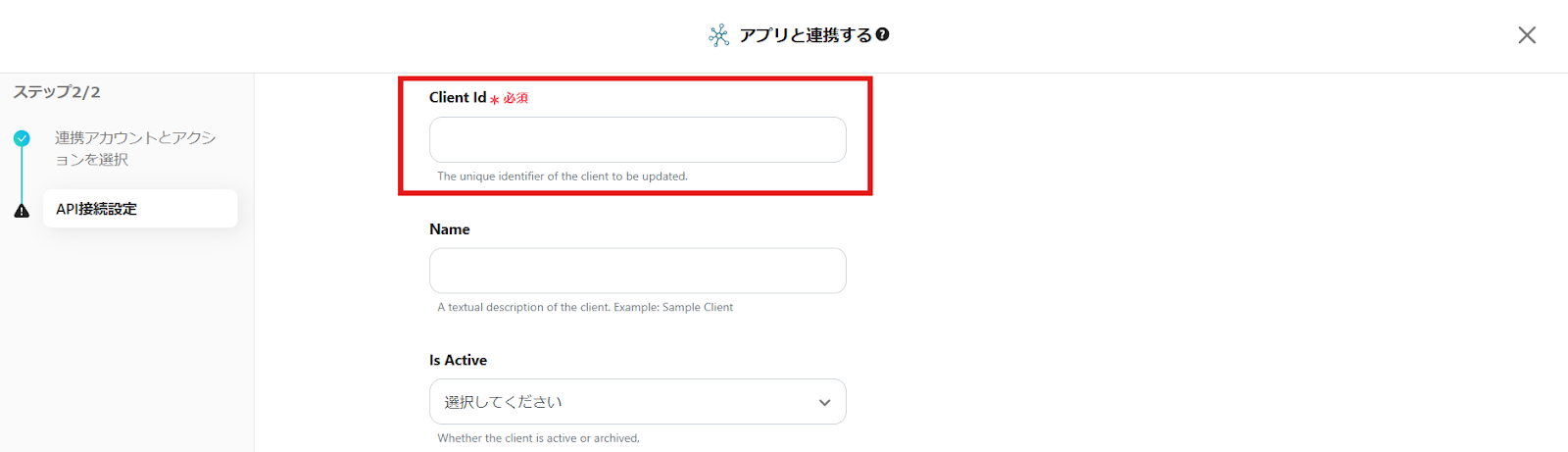The width and height of the screenshot is (1568, 452).
Task: Click the Is Active label
Action: [x=458, y=360]
